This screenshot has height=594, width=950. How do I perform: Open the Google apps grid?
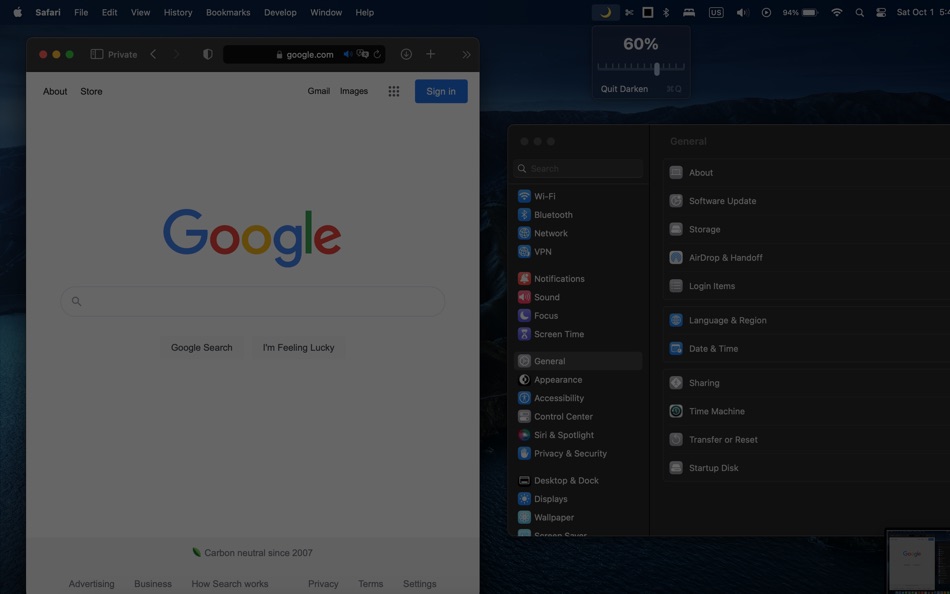pos(394,91)
